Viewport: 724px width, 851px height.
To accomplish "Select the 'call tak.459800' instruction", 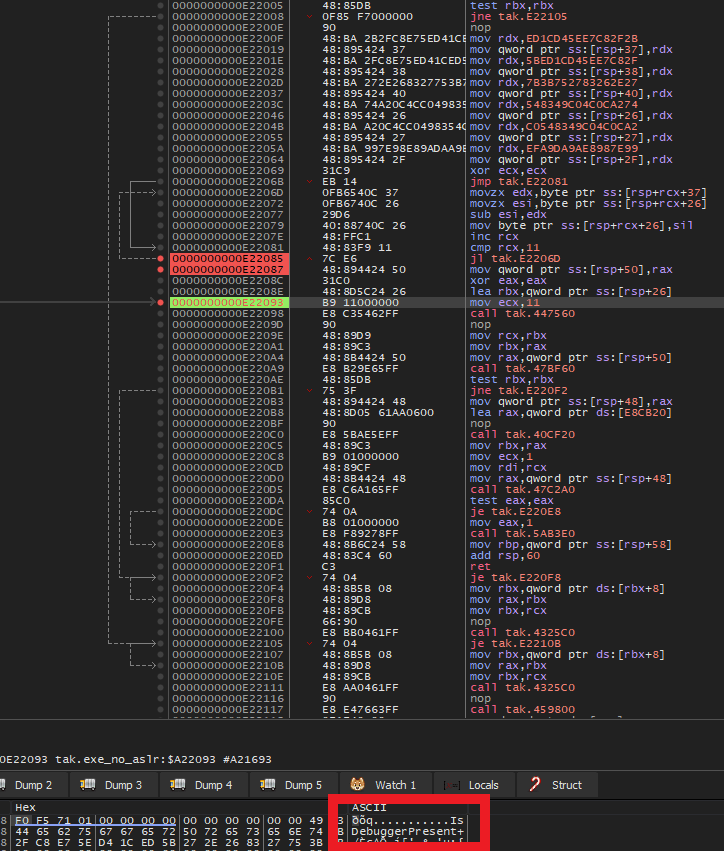I will pos(522,709).
